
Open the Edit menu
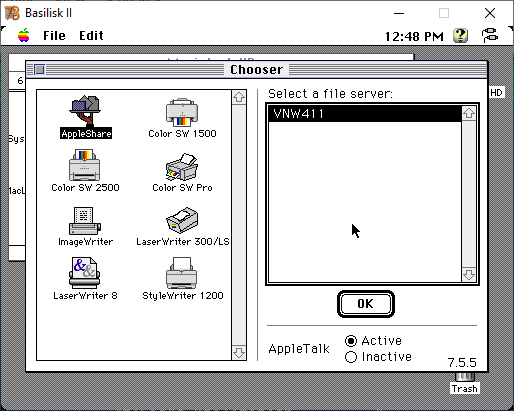(x=91, y=35)
